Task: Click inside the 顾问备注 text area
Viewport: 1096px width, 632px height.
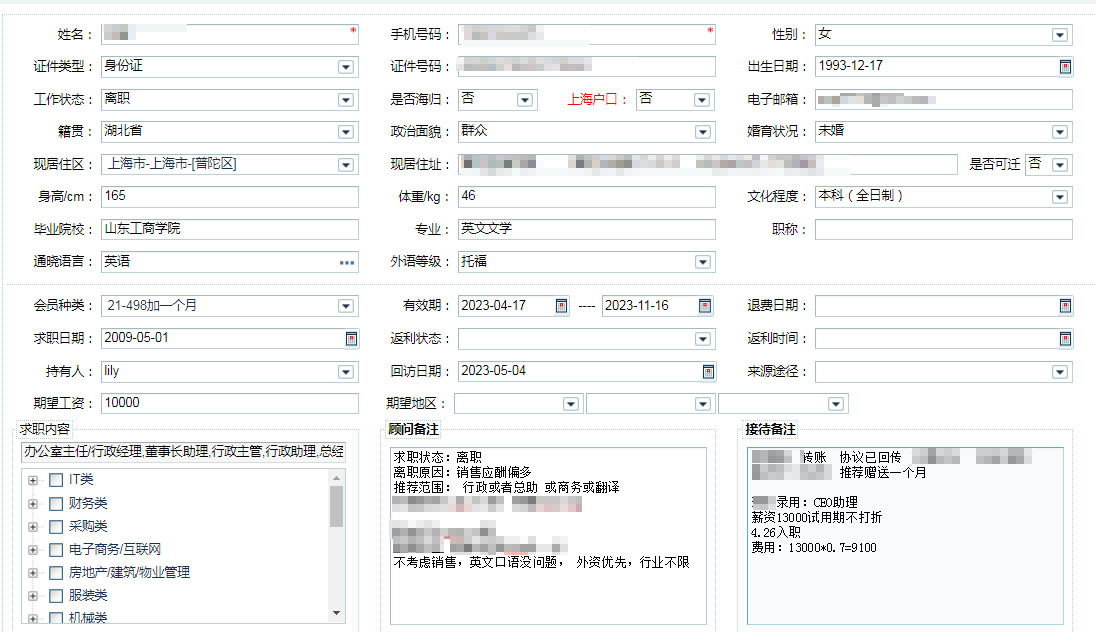Action: click(x=548, y=536)
